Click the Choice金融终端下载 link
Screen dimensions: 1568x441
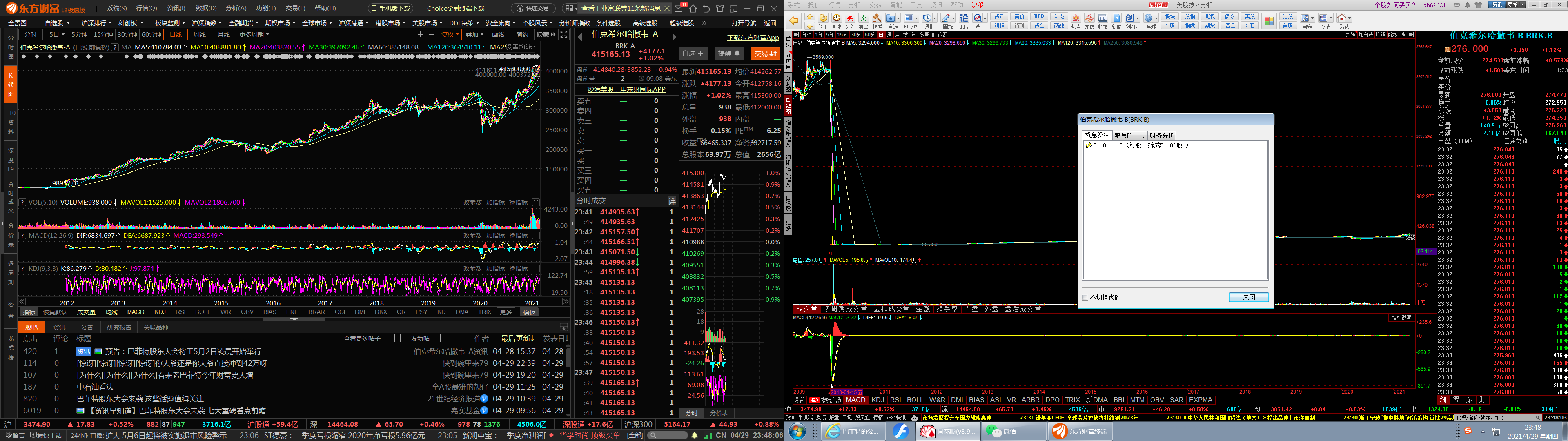[x=455, y=9]
